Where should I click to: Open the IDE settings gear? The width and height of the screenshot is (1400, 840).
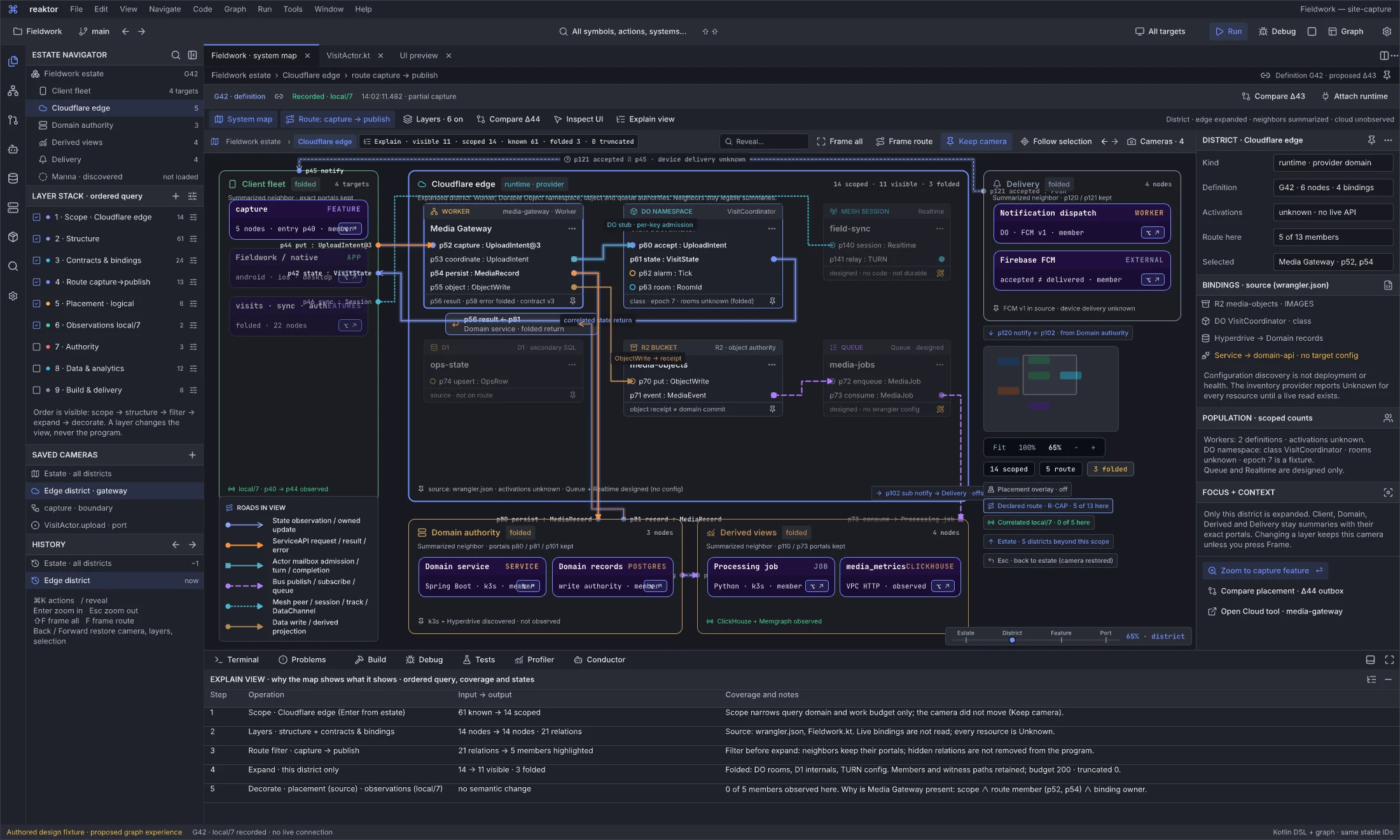[1387, 31]
